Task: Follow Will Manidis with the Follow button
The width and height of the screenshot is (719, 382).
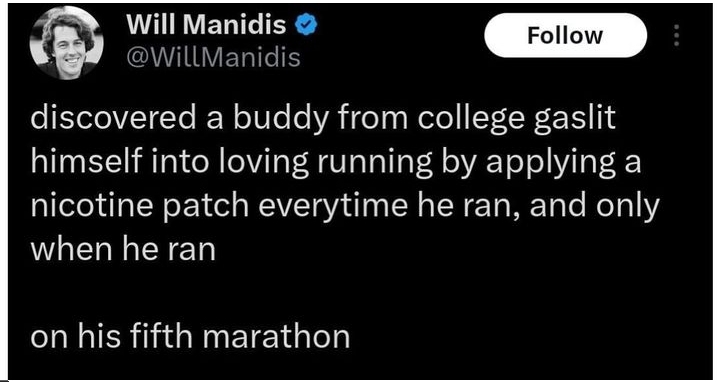Action: click(x=565, y=35)
